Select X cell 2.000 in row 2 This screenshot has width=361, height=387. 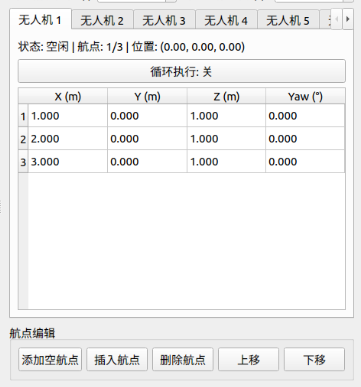[68, 138]
